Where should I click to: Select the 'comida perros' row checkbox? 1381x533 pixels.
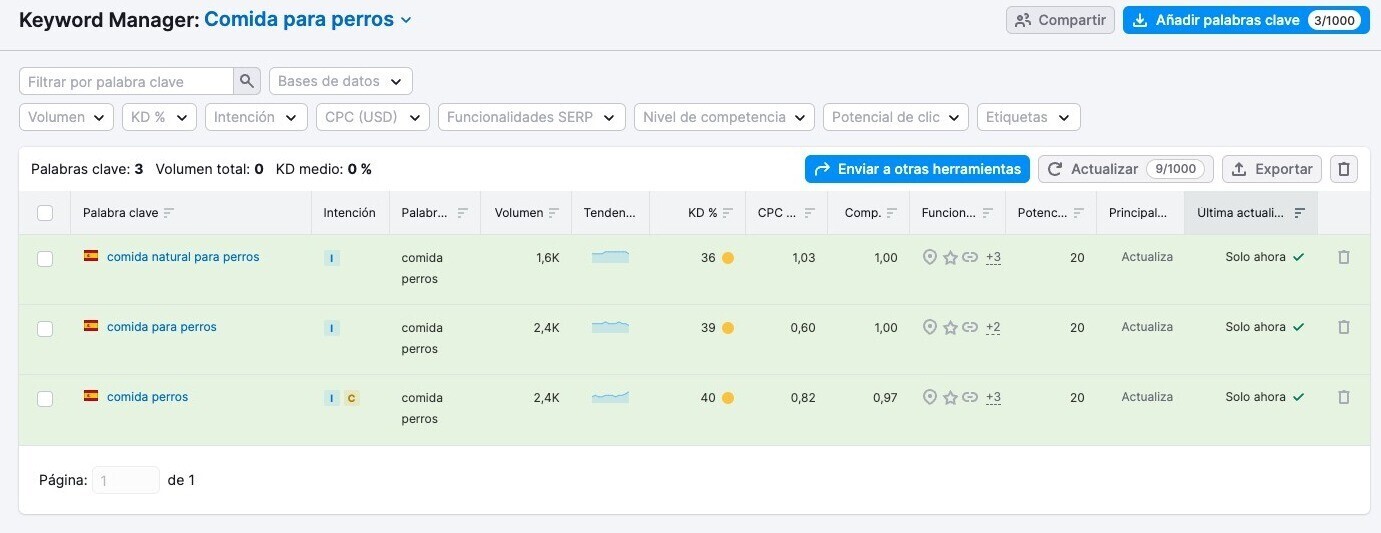pos(45,399)
